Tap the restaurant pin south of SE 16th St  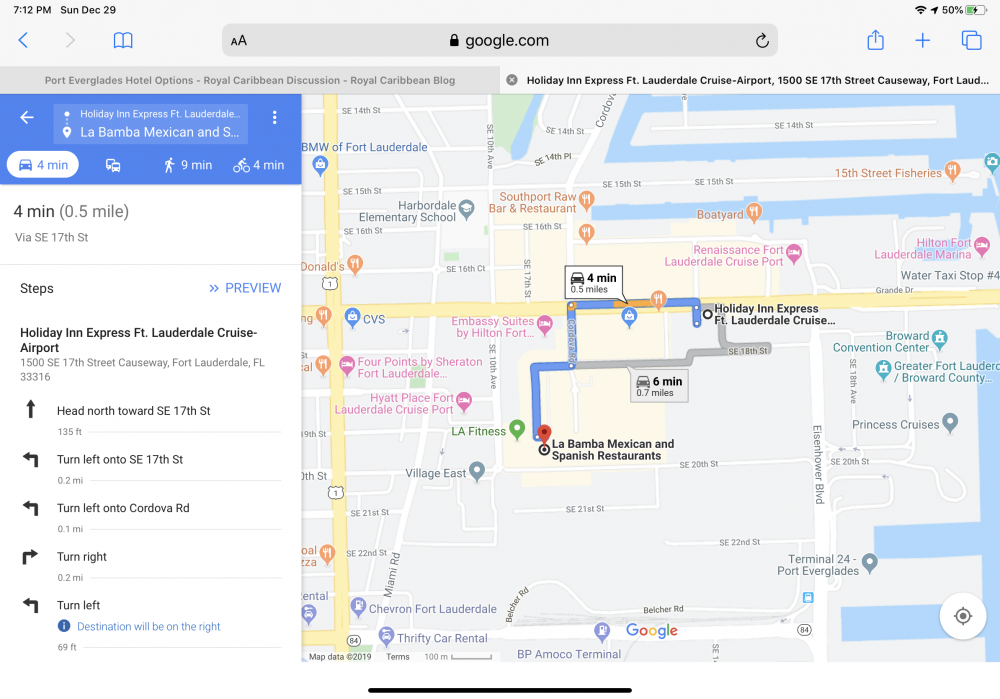(x=587, y=233)
